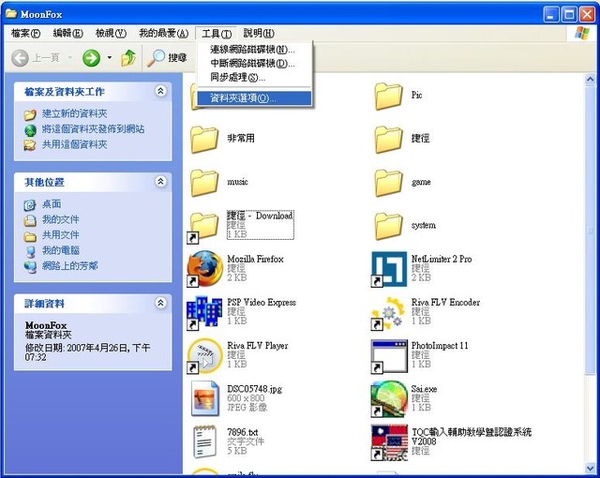Select the Mozilla Firefox label
Image resolution: width=600 pixels, height=478 pixels.
coord(255,259)
